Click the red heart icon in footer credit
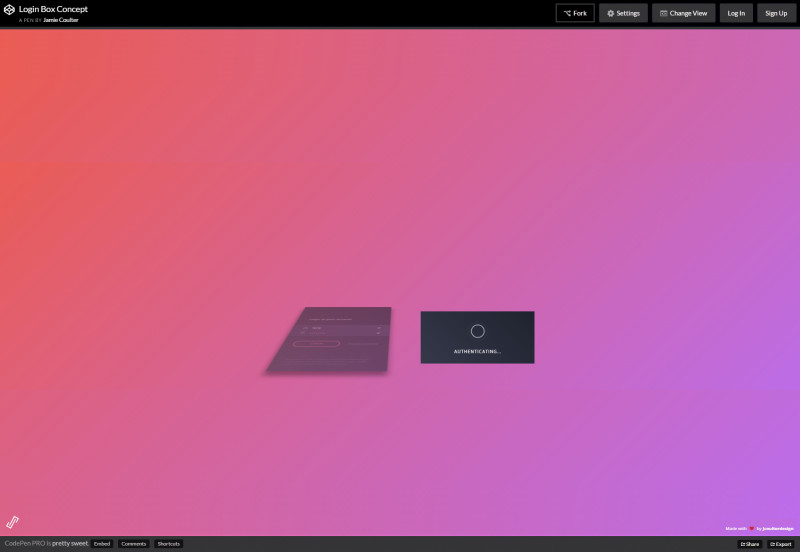The height and width of the screenshot is (552, 800). (x=751, y=528)
